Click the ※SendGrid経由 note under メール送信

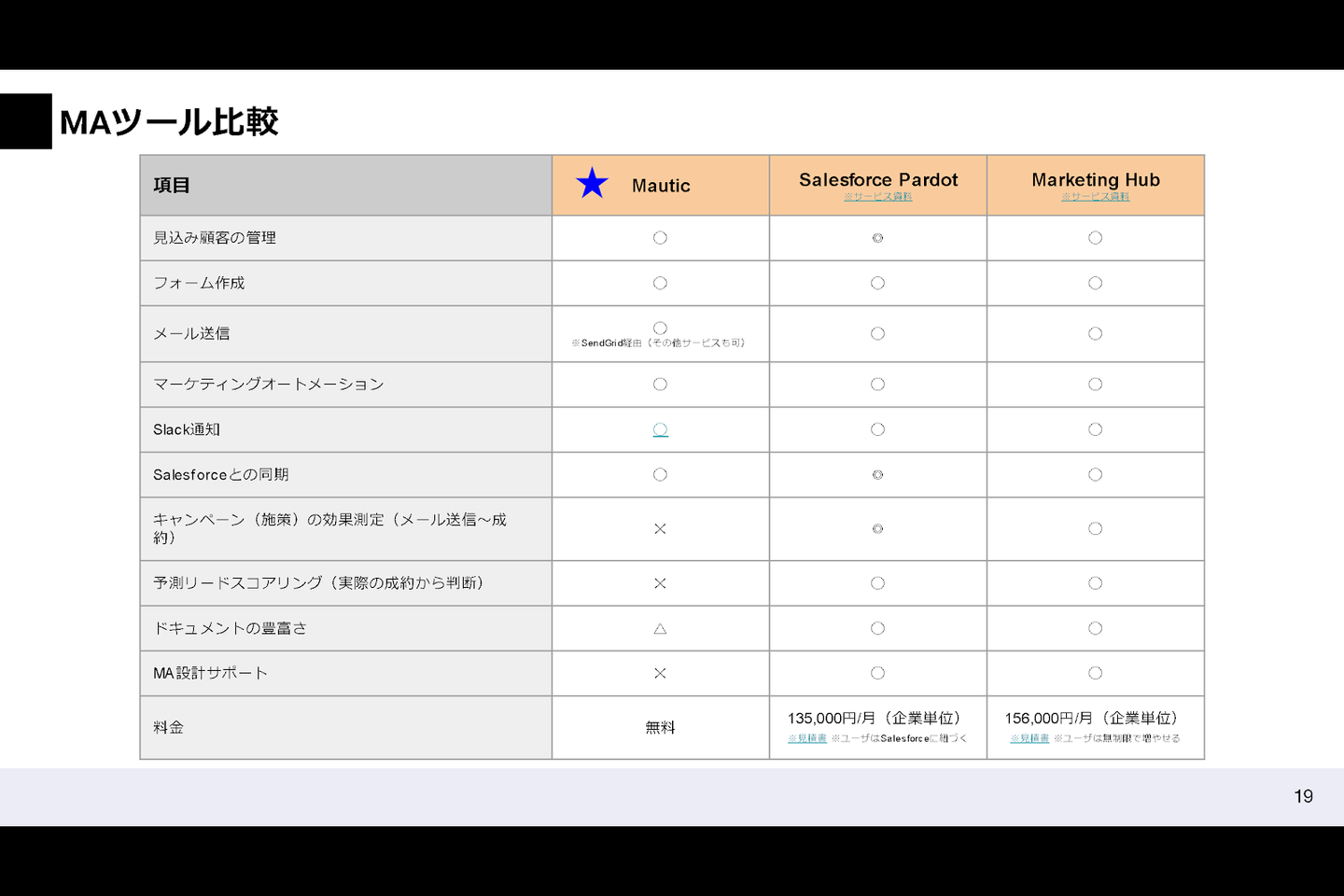pyautogui.click(x=659, y=343)
